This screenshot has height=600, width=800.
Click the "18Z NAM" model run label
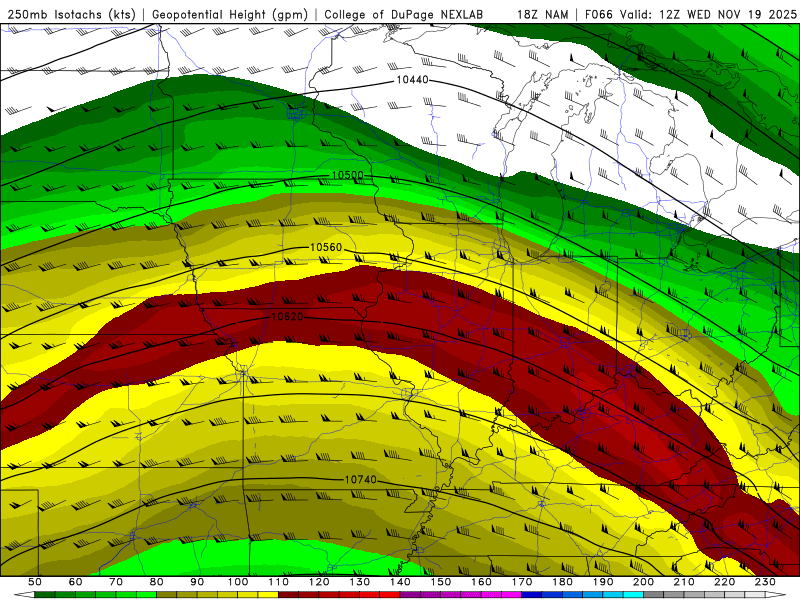click(542, 14)
